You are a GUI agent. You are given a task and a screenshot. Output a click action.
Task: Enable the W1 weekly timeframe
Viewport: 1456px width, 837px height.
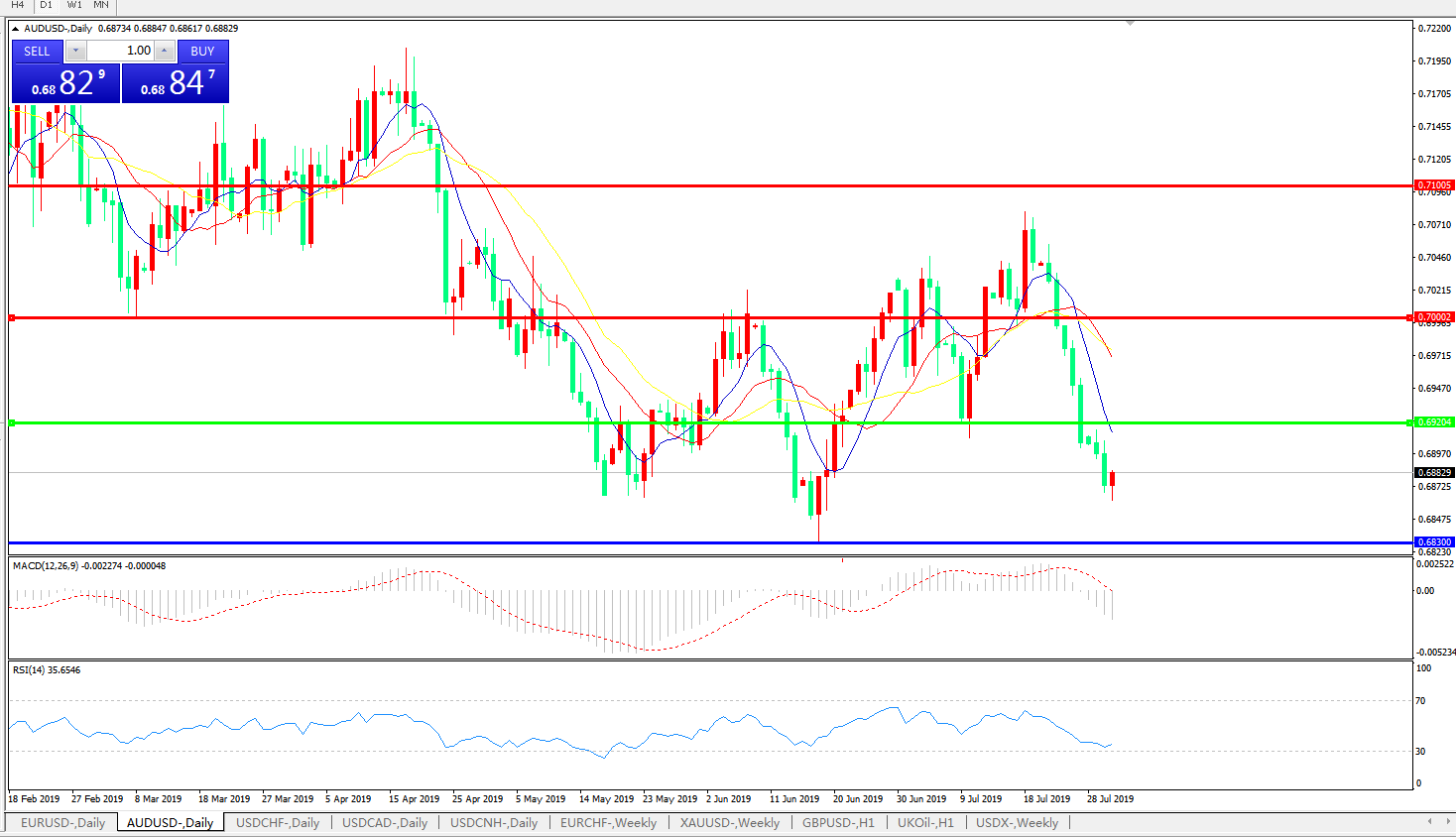pos(74,5)
